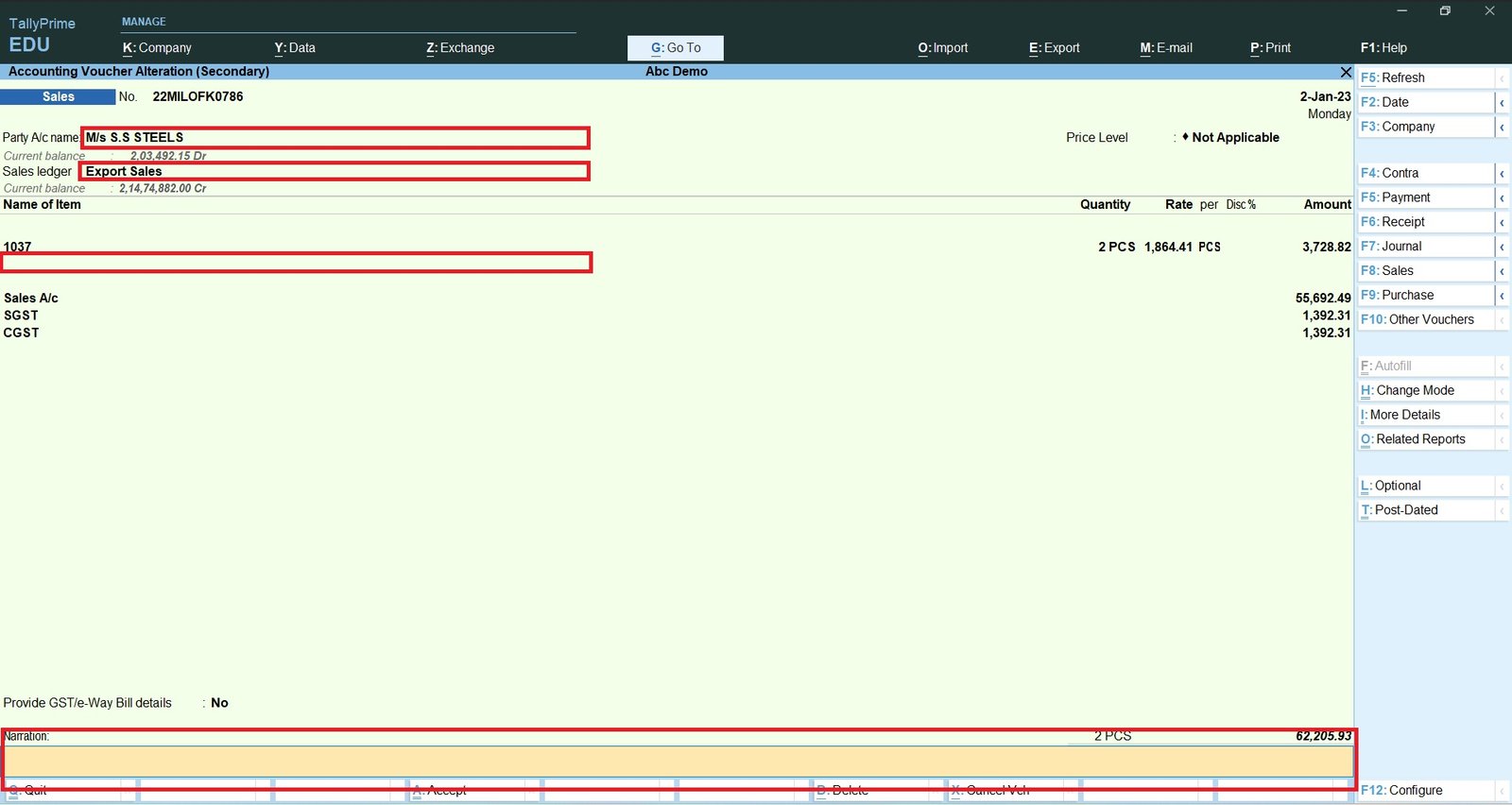This screenshot has width=1512, height=805.
Task: Open the G: Go To search
Action: (676, 48)
